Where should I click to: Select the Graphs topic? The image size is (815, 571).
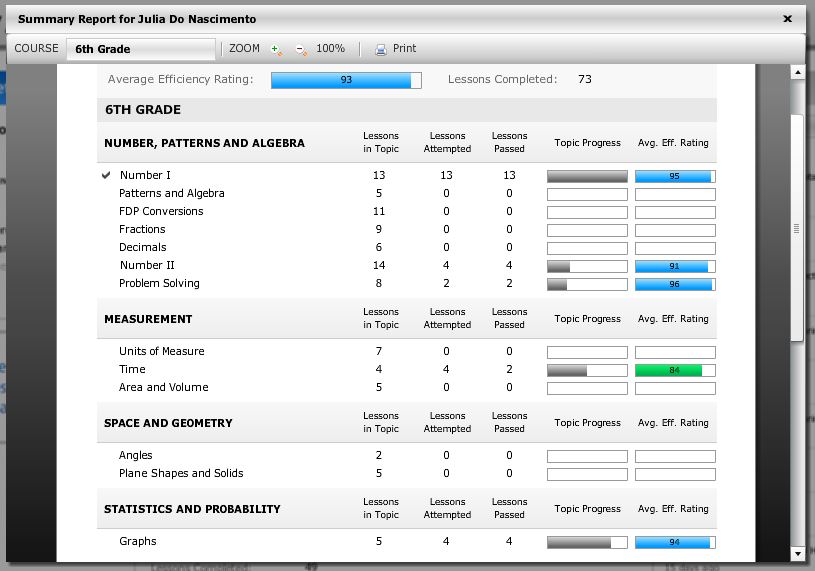[138, 541]
